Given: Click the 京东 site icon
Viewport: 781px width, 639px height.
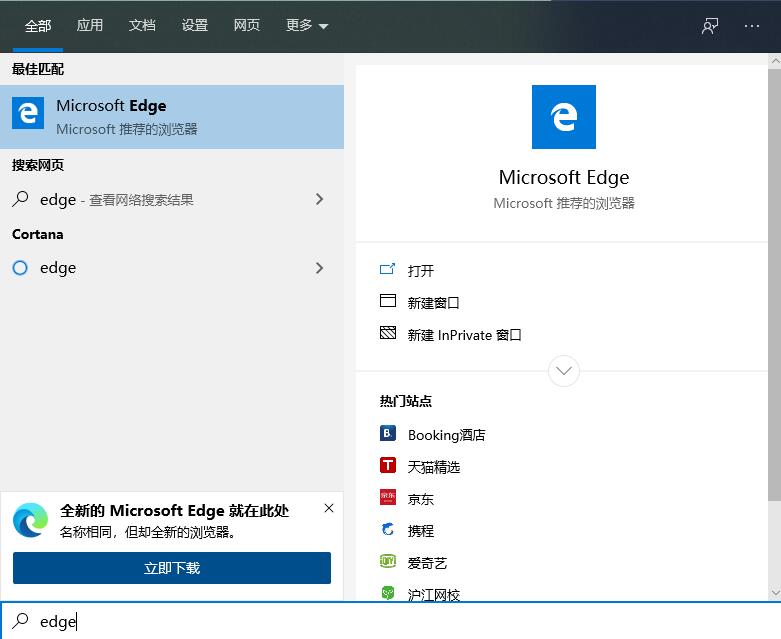Looking at the screenshot, I should coord(388,498).
